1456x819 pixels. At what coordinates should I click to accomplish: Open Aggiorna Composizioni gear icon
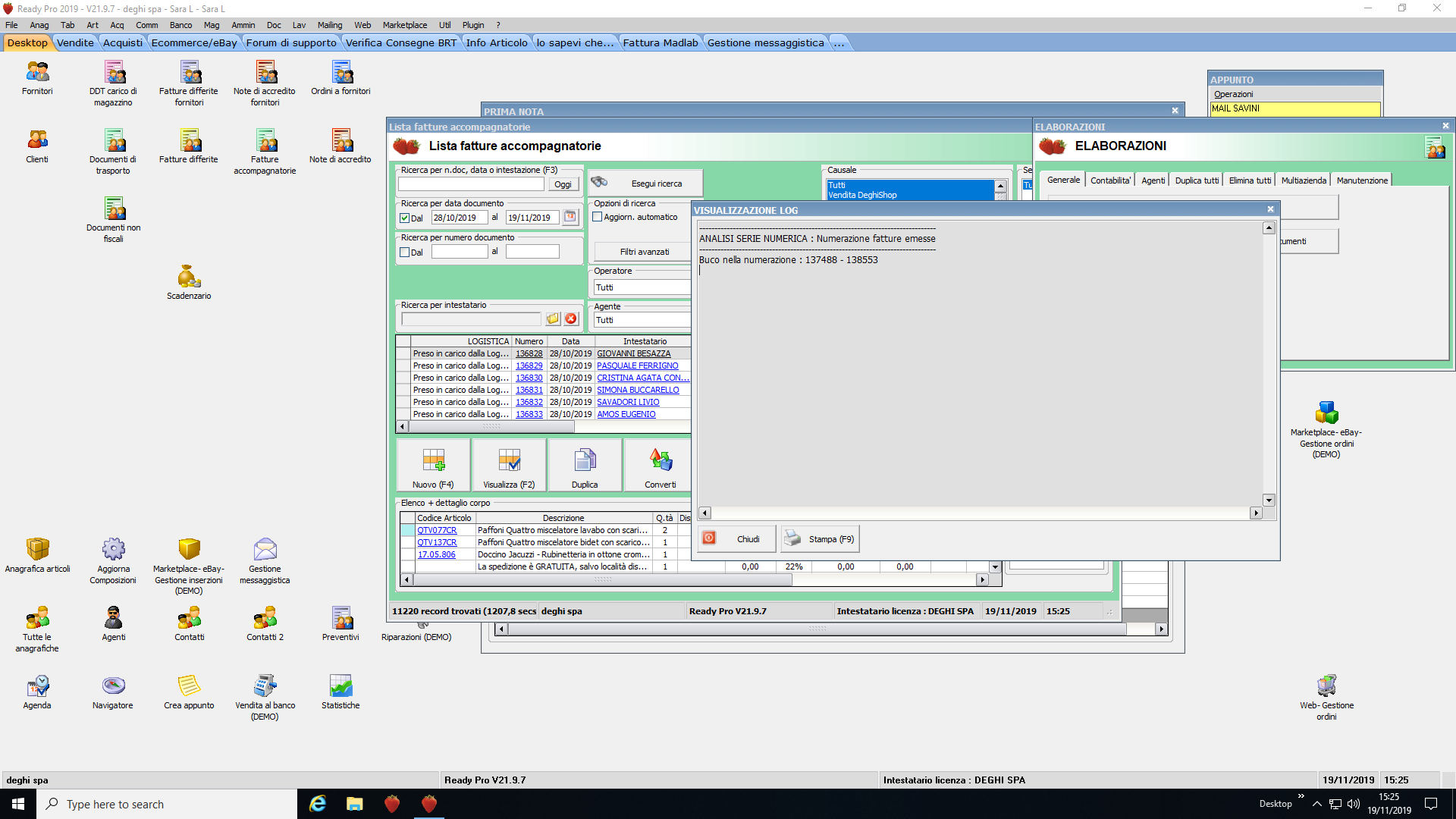[113, 560]
